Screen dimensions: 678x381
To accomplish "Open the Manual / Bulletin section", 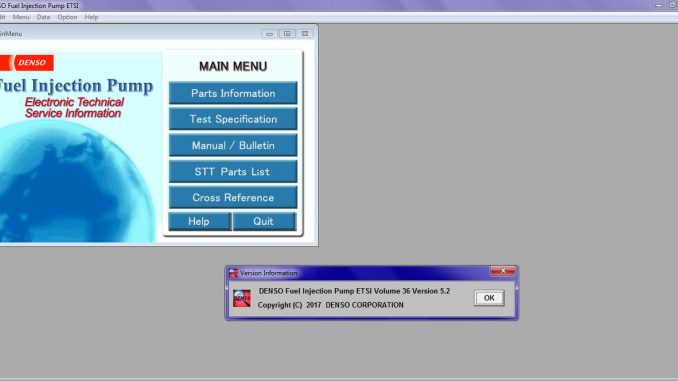I will click(x=233, y=145).
